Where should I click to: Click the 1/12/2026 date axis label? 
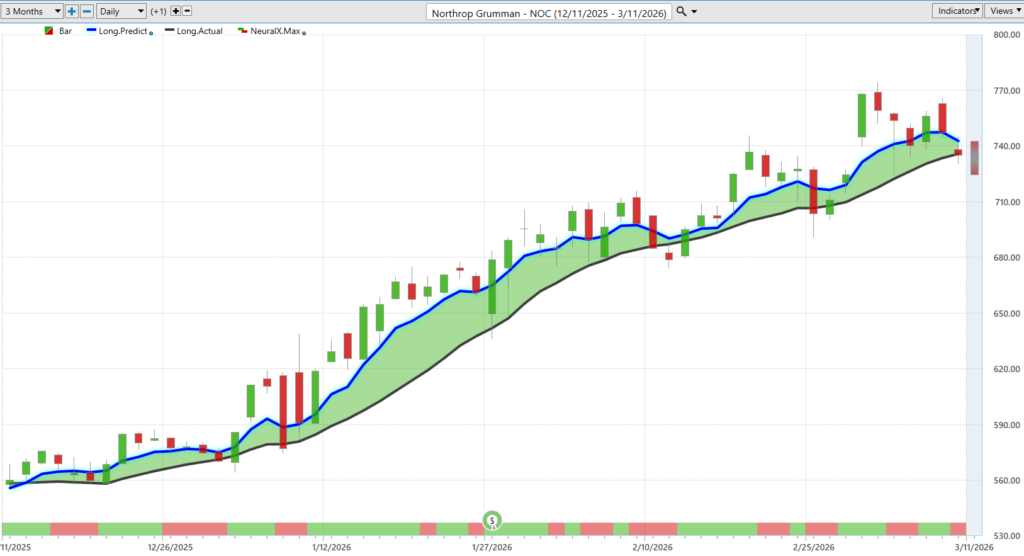(x=331, y=547)
